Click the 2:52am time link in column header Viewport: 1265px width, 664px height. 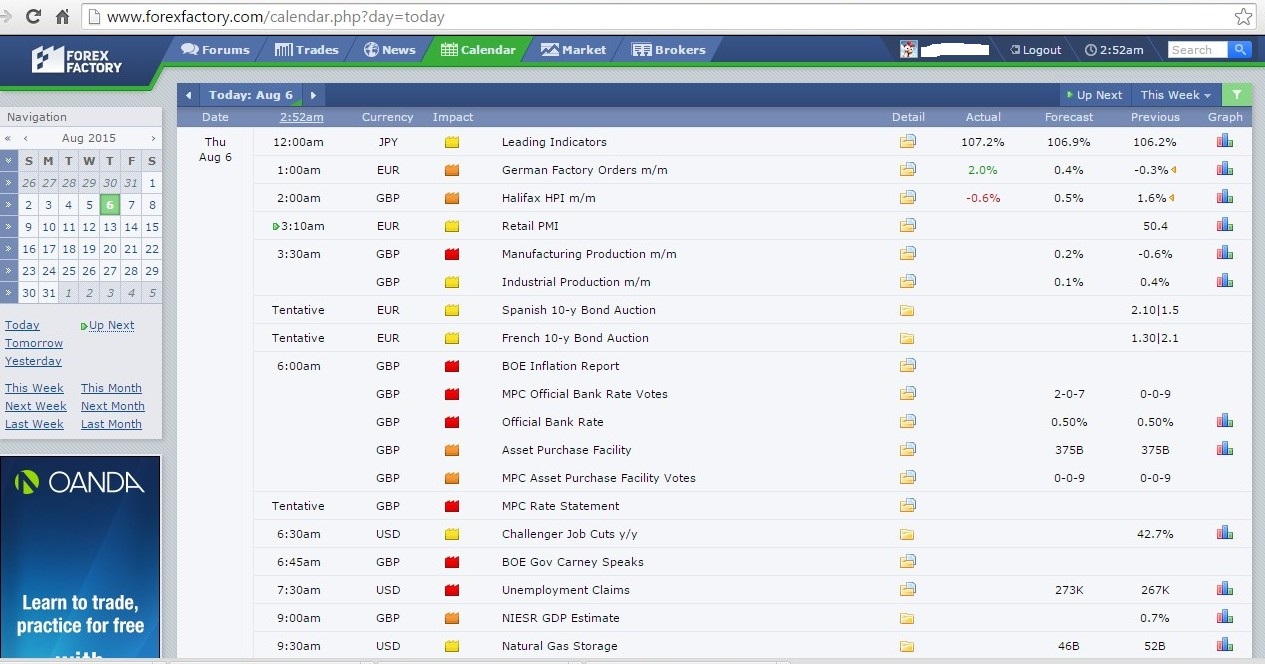pyautogui.click(x=301, y=117)
